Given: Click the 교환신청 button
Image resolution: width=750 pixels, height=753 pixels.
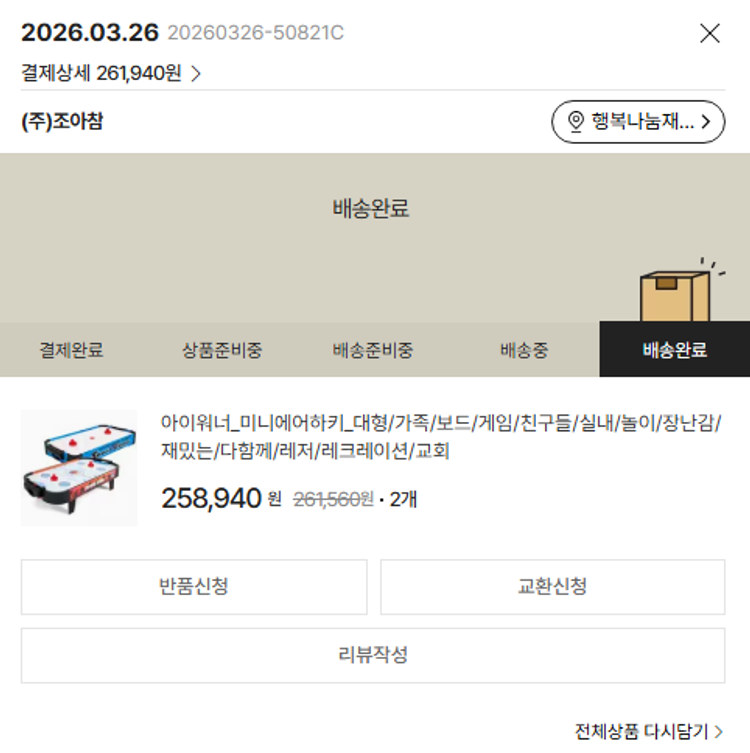Looking at the screenshot, I should pos(552,587).
